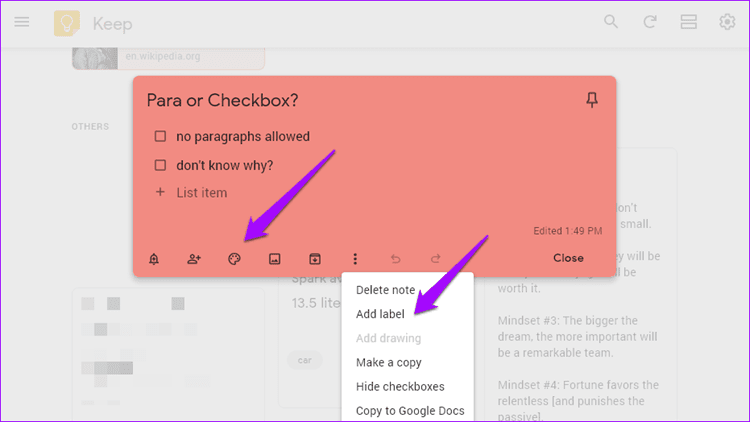Click the 'List item' input field
750x422 pixels.
(201, 193)
